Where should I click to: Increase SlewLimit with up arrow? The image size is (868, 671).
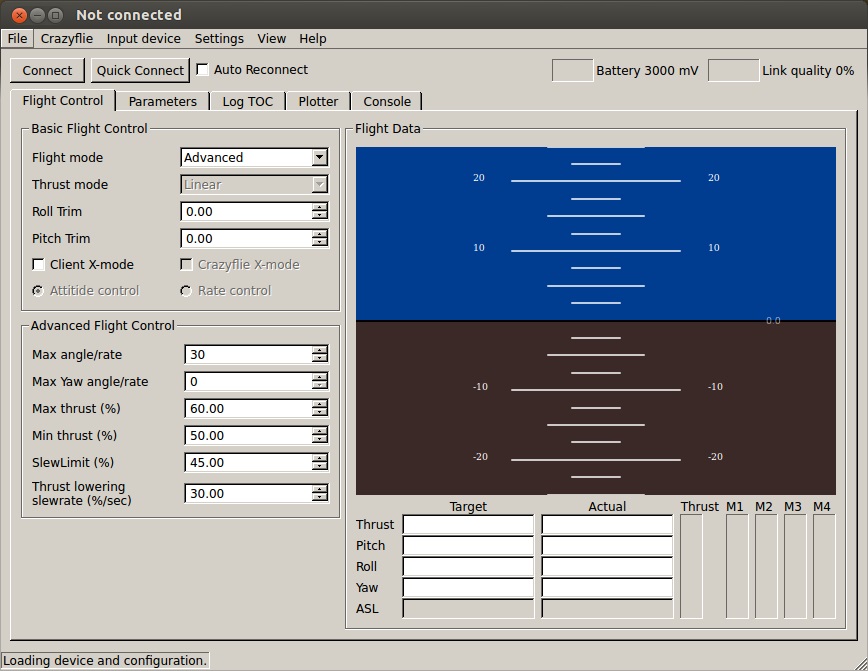pyautogui.click(x=319, y=458)
